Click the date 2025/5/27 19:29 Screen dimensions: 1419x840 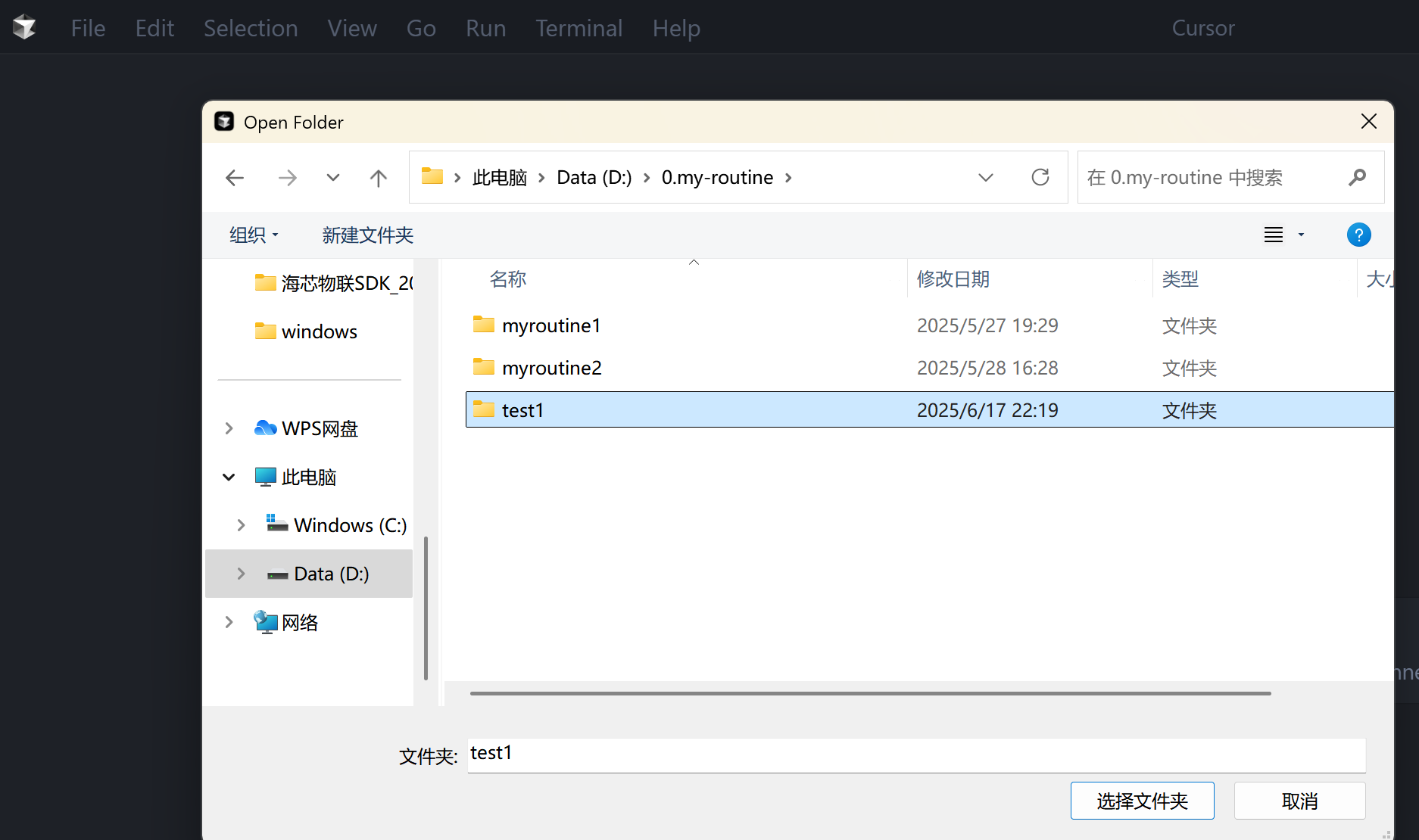click(x=987, y=325)
